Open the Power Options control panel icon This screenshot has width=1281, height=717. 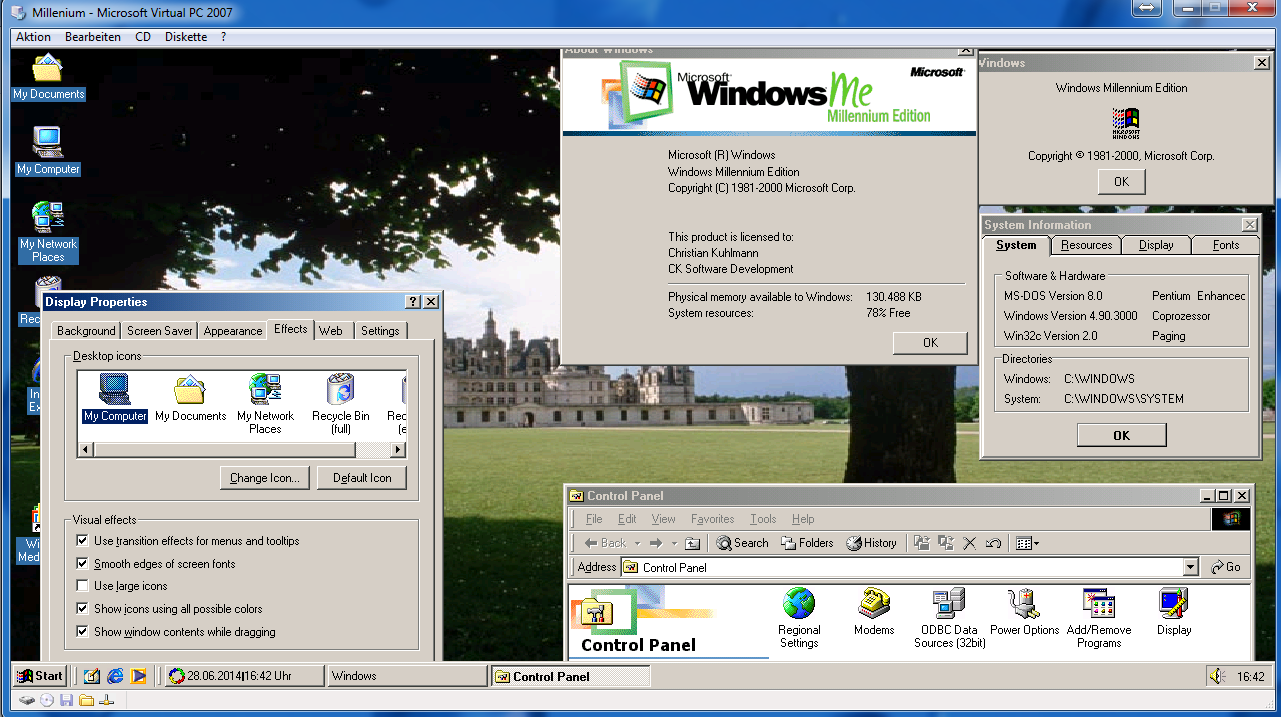[1024, 606]
